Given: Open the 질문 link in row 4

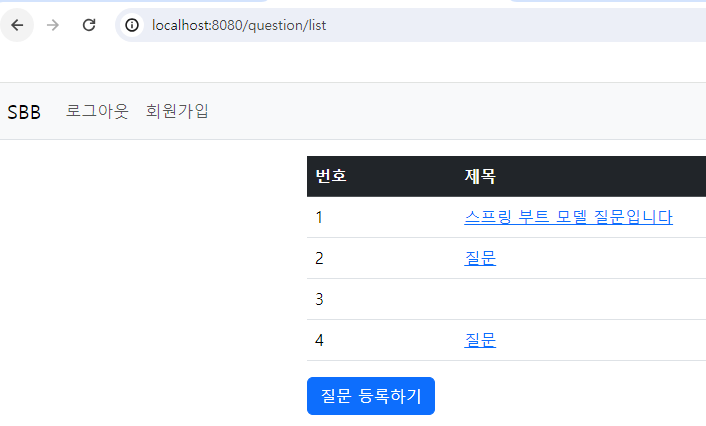Looking at the screenshot, I should click(480, 340).
